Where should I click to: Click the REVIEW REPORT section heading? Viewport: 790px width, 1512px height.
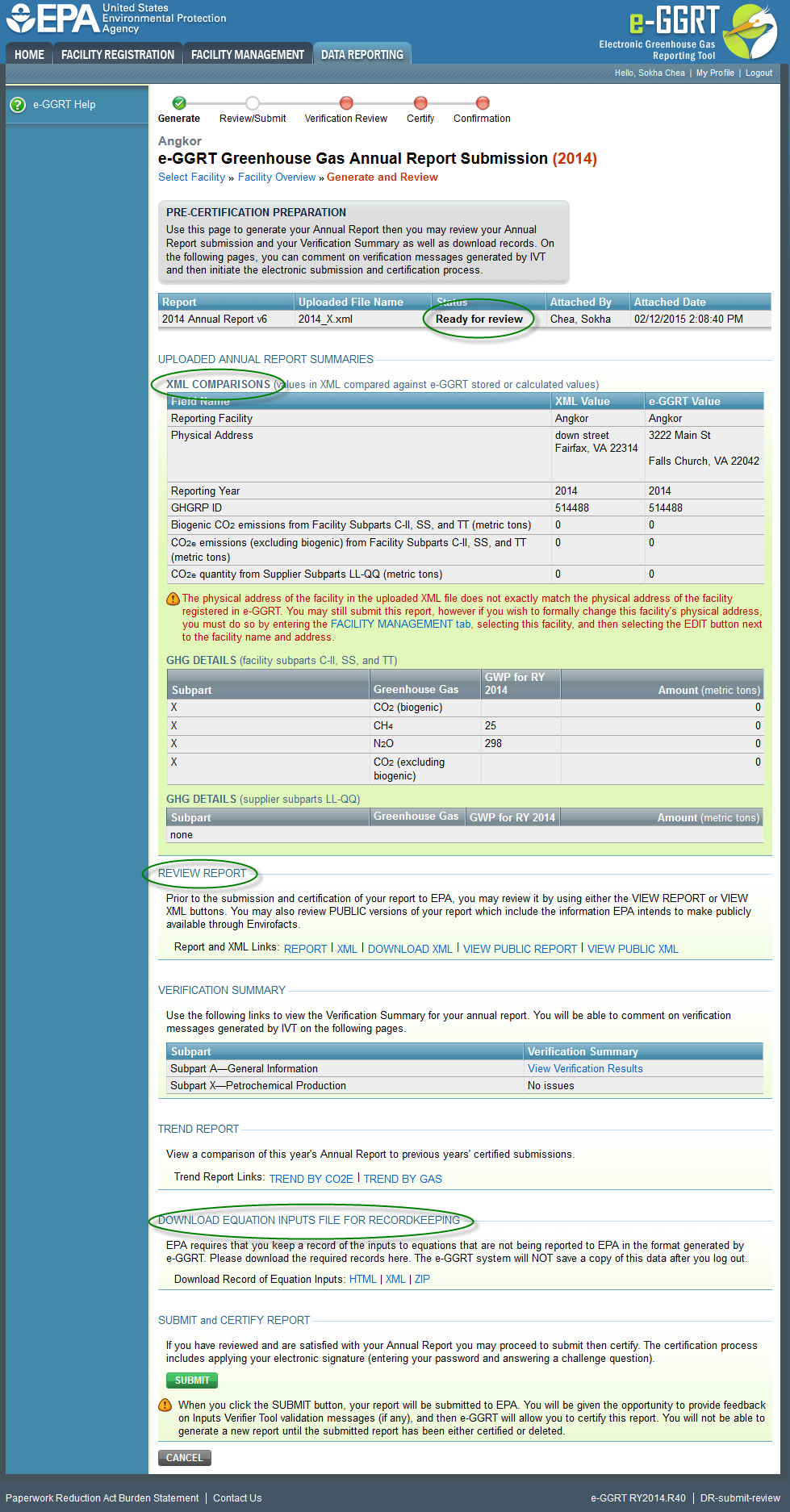[202, 873]
